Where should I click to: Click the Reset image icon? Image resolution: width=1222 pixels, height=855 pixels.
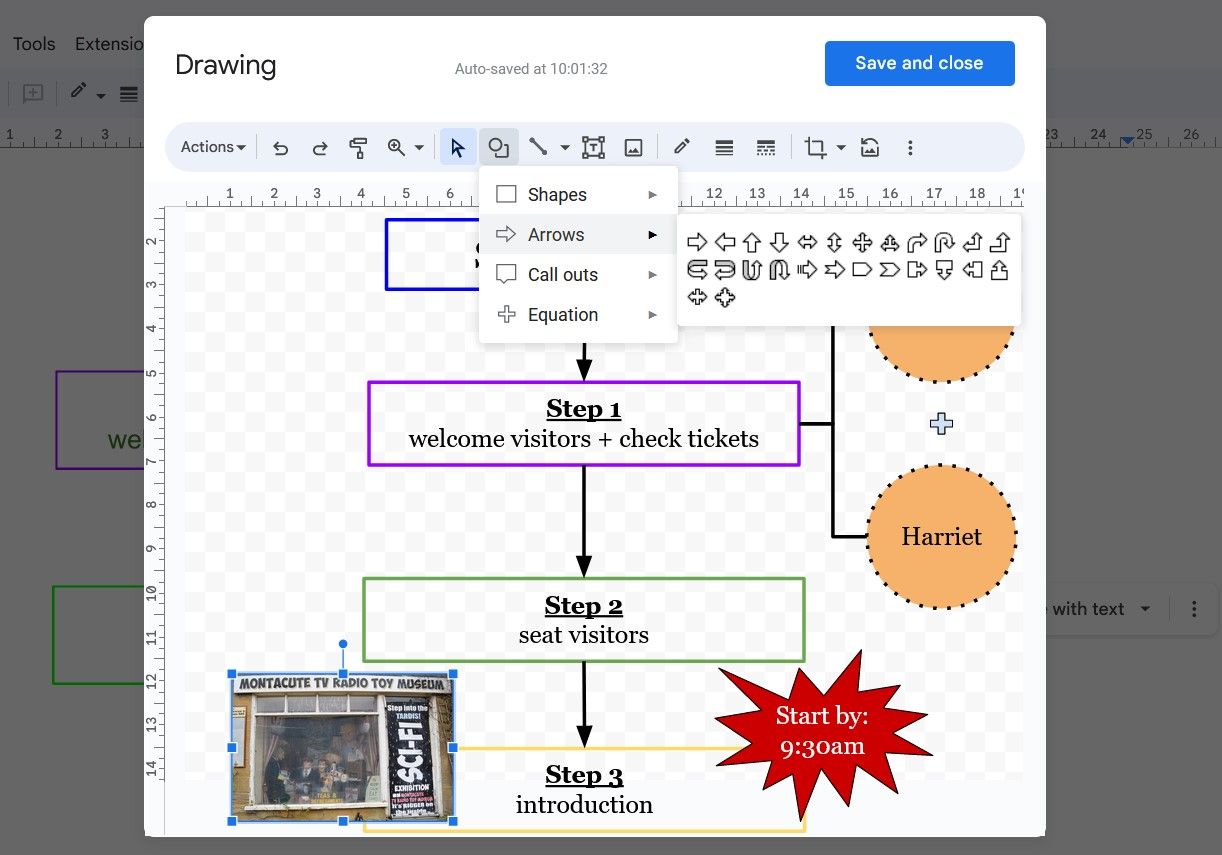(x=869, y=147)
